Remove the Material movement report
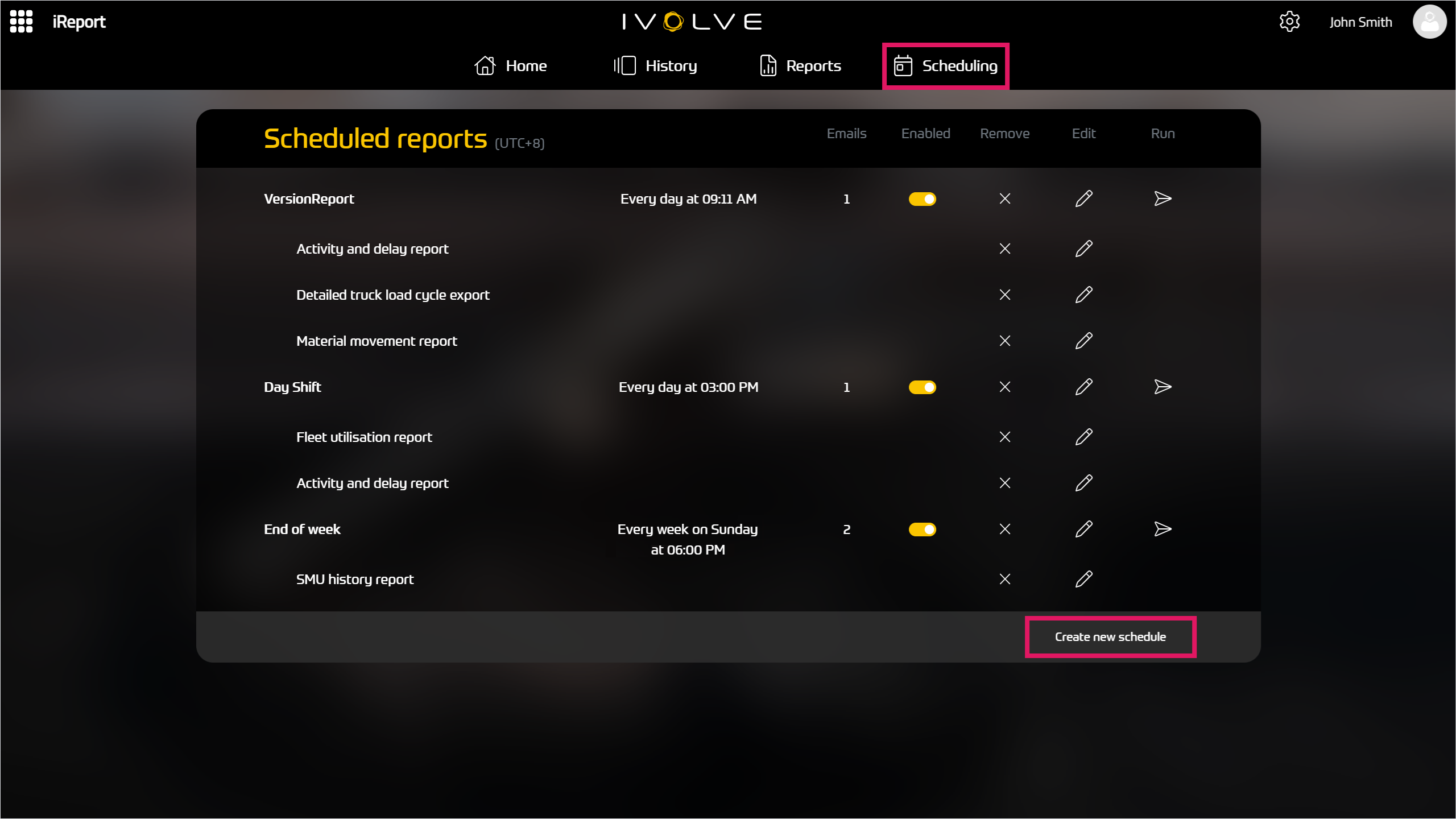This screenshot has width=1456, height=819. tap(1005, 341)
